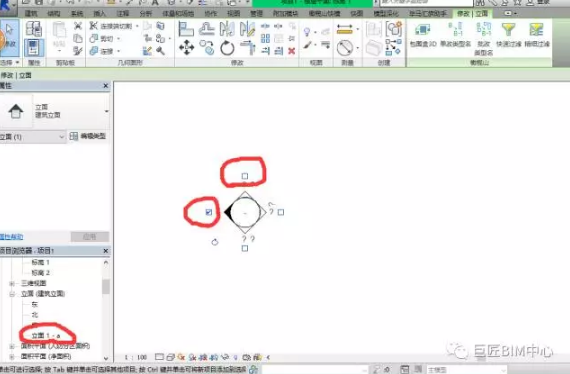
Task: Enable the top elevation marker checkbox
Action: point(245,176)
